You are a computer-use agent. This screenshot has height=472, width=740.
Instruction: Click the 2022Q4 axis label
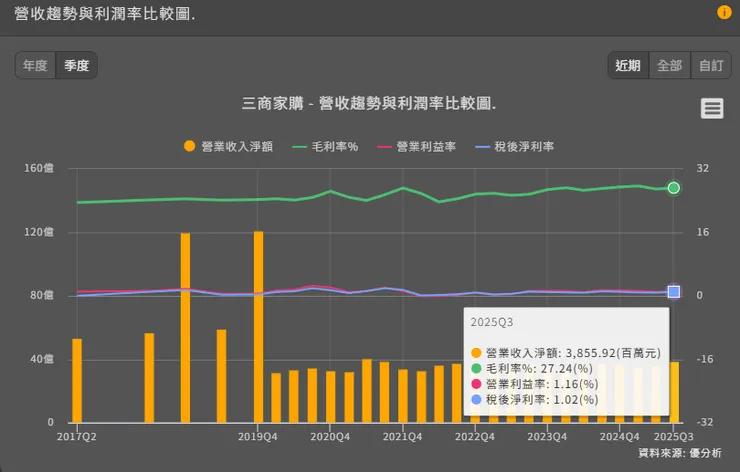point(475,437)
